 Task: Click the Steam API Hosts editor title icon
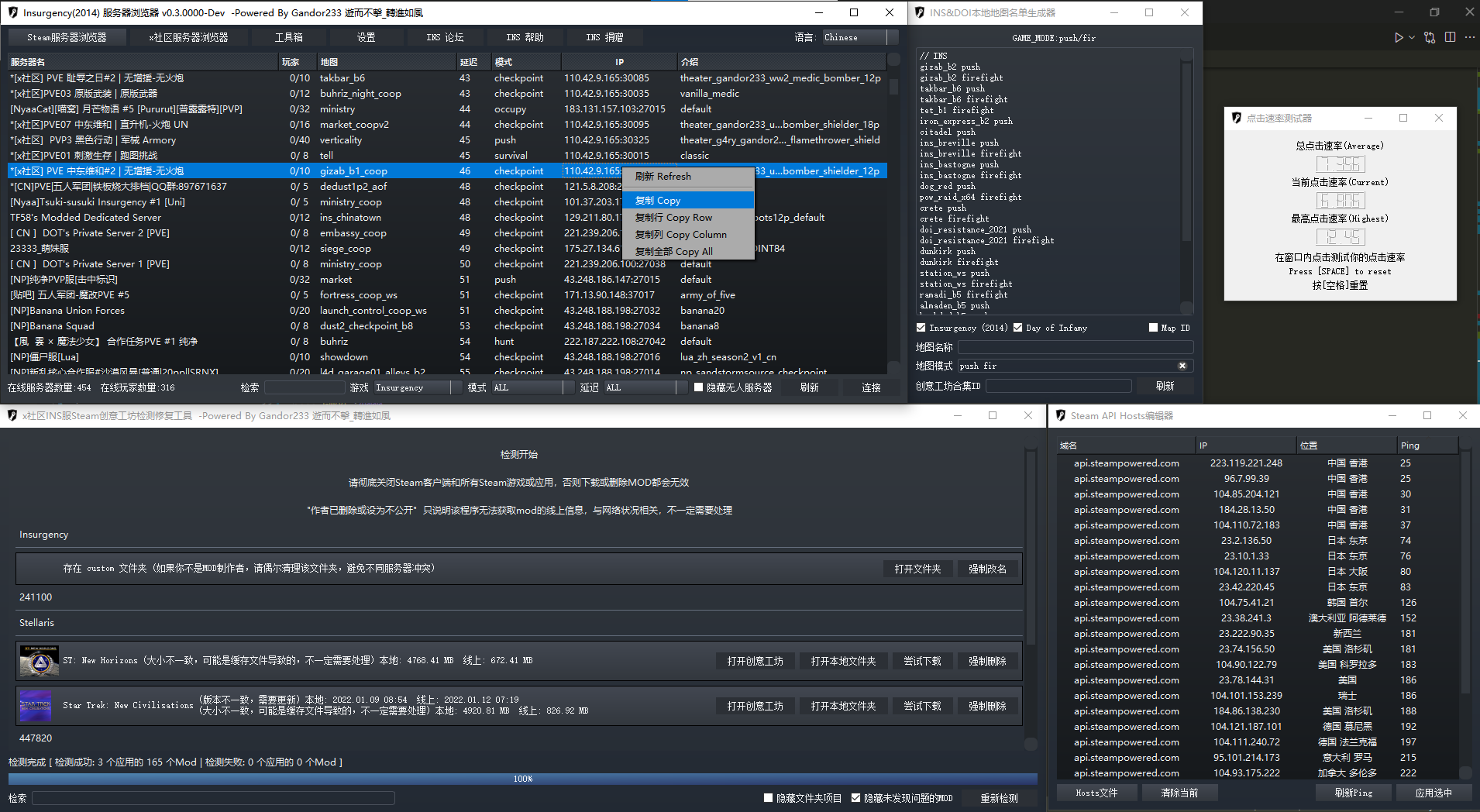(x=1060, y=415)
